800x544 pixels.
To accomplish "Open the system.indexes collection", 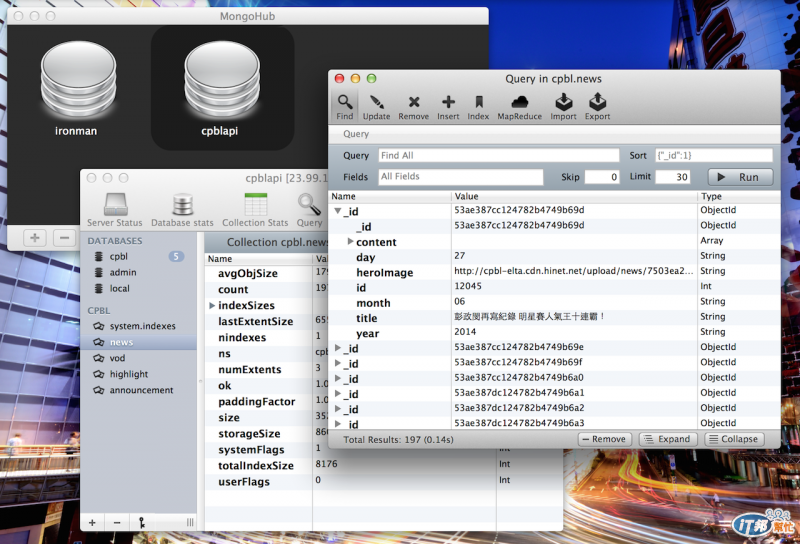I will tap(138, 326).
